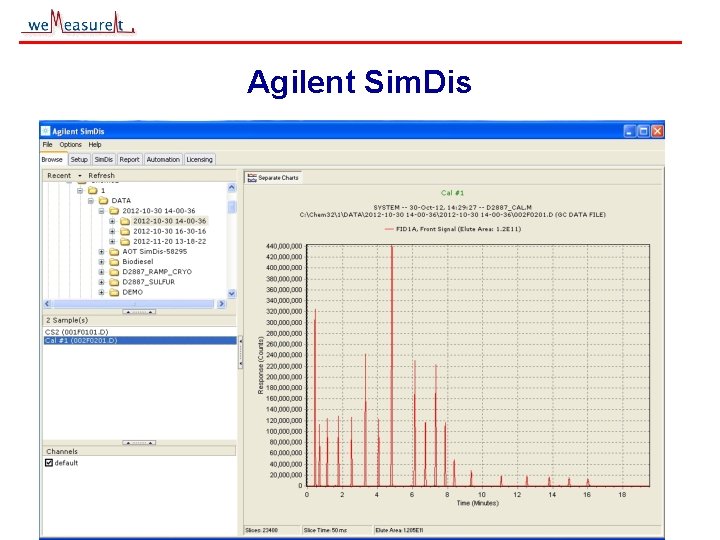720x540 pixels.
Task: Click the tree horizontal scroll left arrow
Action: pyautogui.click(x=47, y=304)
